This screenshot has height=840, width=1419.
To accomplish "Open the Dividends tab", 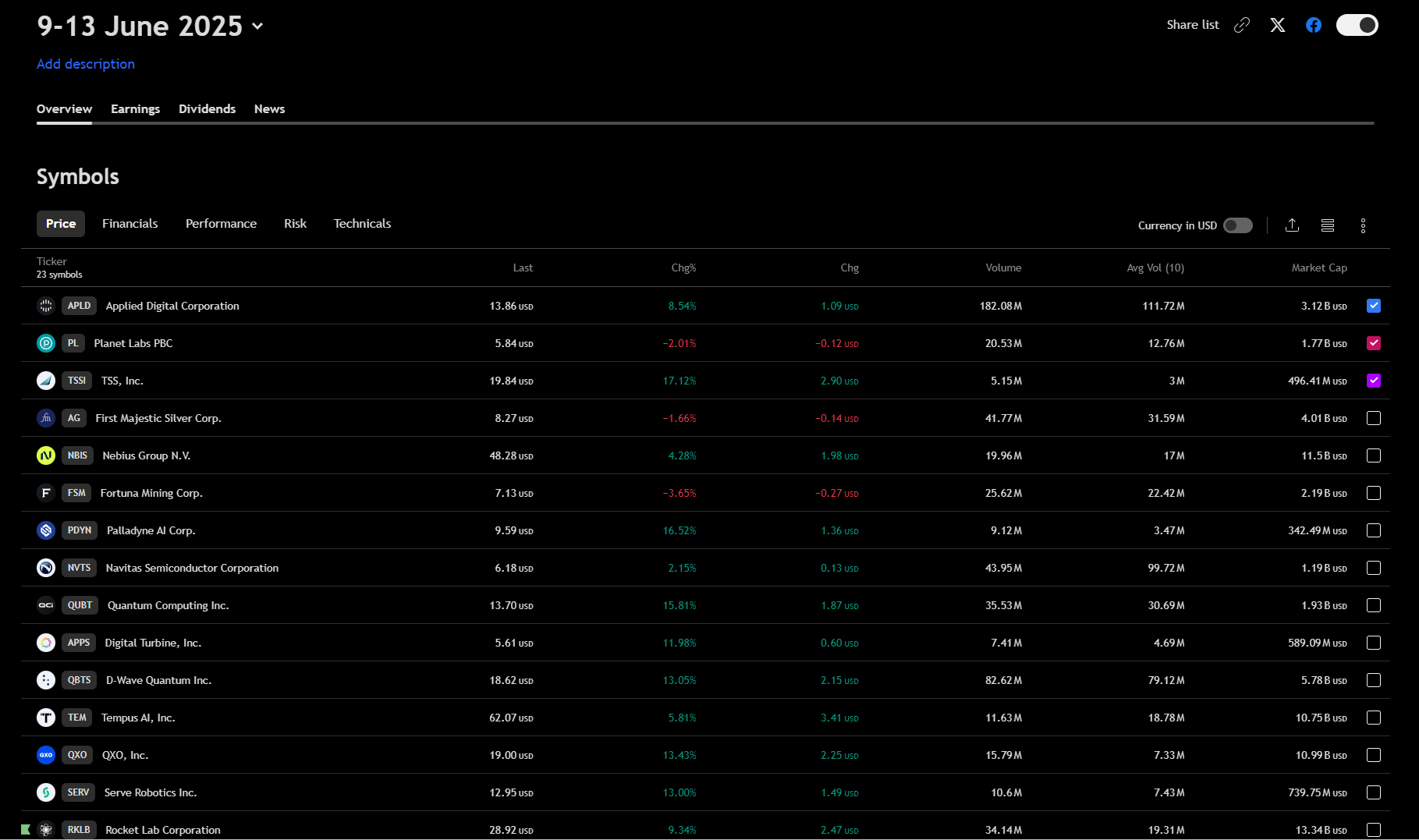I will point(207,109).
